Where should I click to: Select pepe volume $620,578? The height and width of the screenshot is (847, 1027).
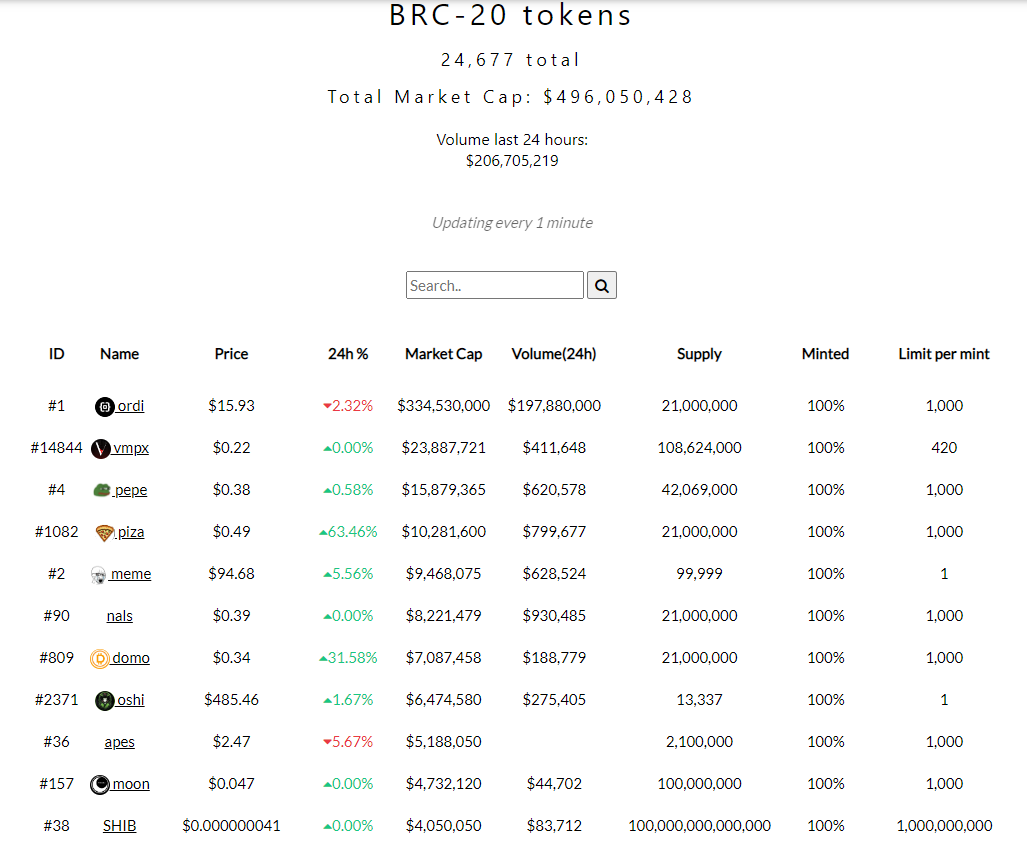click(554, 490)
